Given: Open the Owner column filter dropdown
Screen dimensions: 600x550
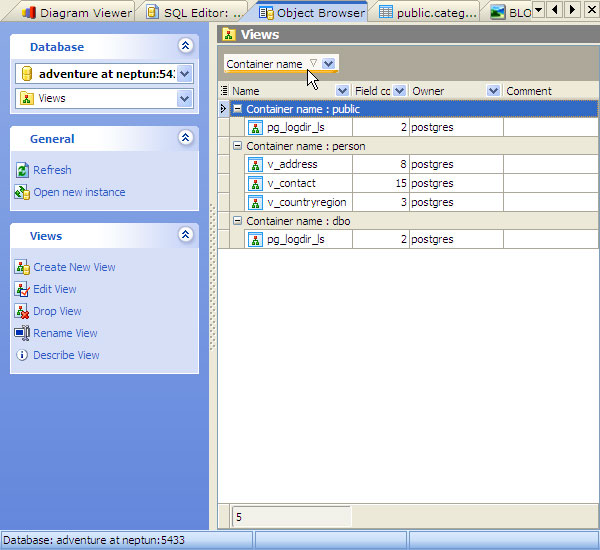Looking at the screenshot, I should point(493,91).
